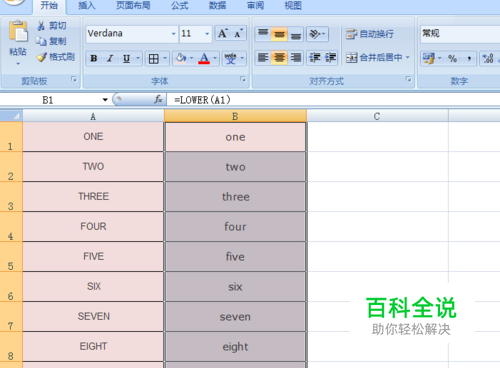The image size is (500, 368).
Task: Click the fx insert function icon
Action: 158,99
